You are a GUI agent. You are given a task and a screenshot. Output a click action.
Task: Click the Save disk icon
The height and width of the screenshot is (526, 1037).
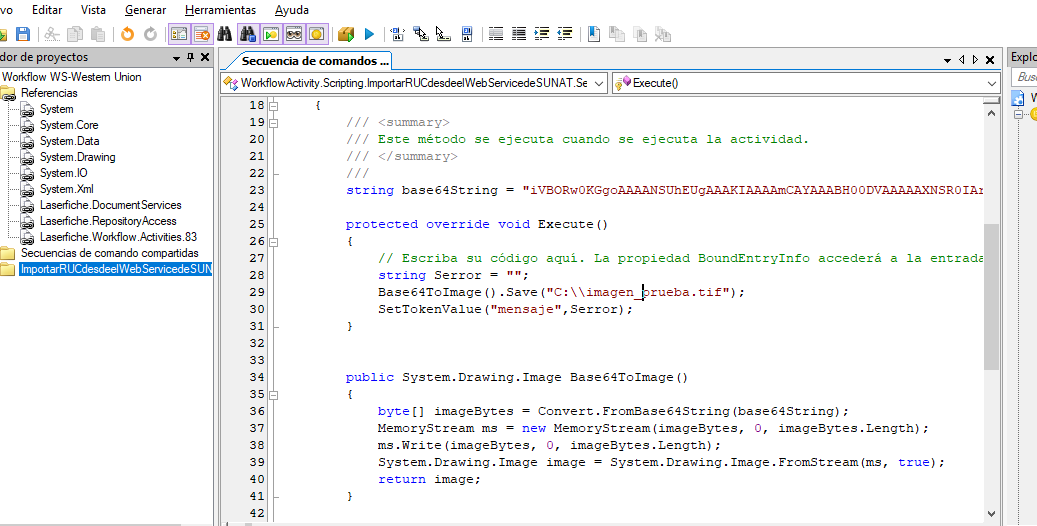pos(21,34)
